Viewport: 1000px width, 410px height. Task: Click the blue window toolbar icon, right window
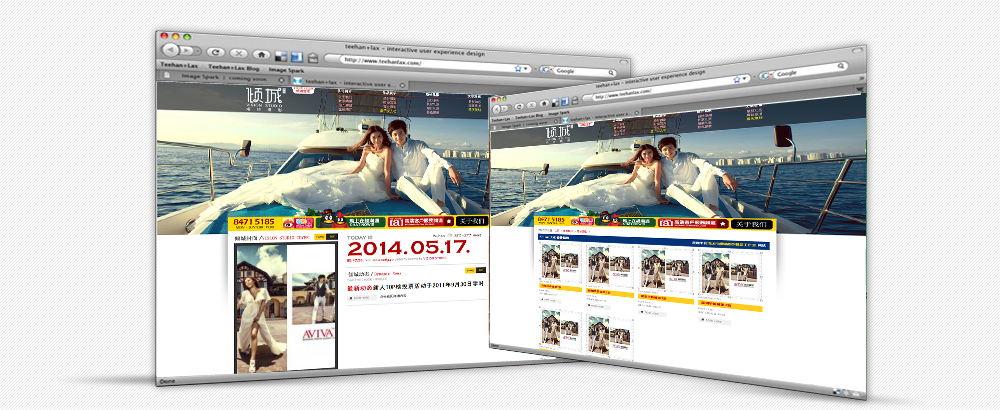pos(565,101)
